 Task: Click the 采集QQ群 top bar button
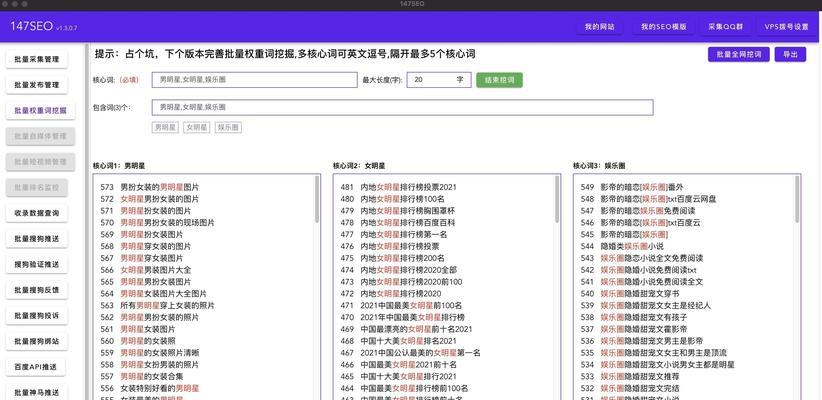pyautogui.click(x=725, y=26)
